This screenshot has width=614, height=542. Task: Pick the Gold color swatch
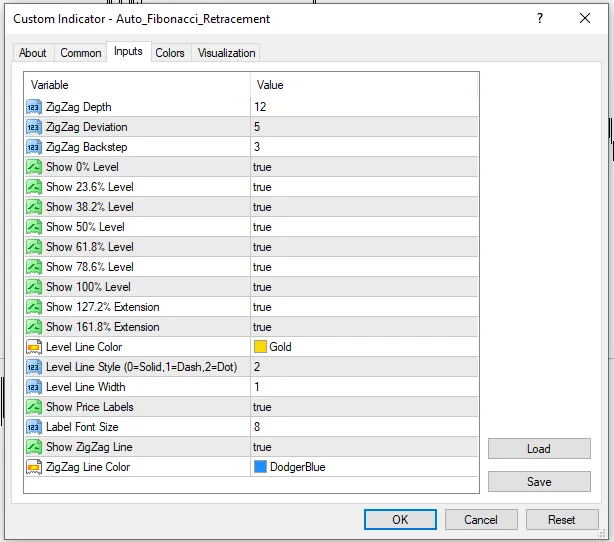pos(260,347)
